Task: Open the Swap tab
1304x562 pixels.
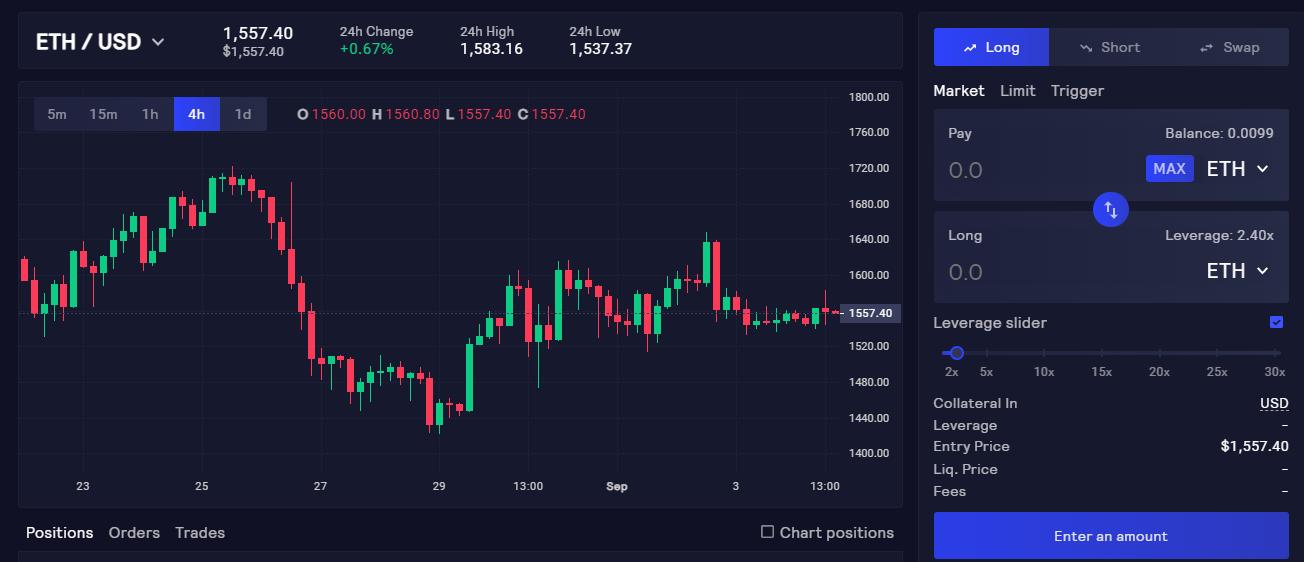Action: [x=1228, y=47]
